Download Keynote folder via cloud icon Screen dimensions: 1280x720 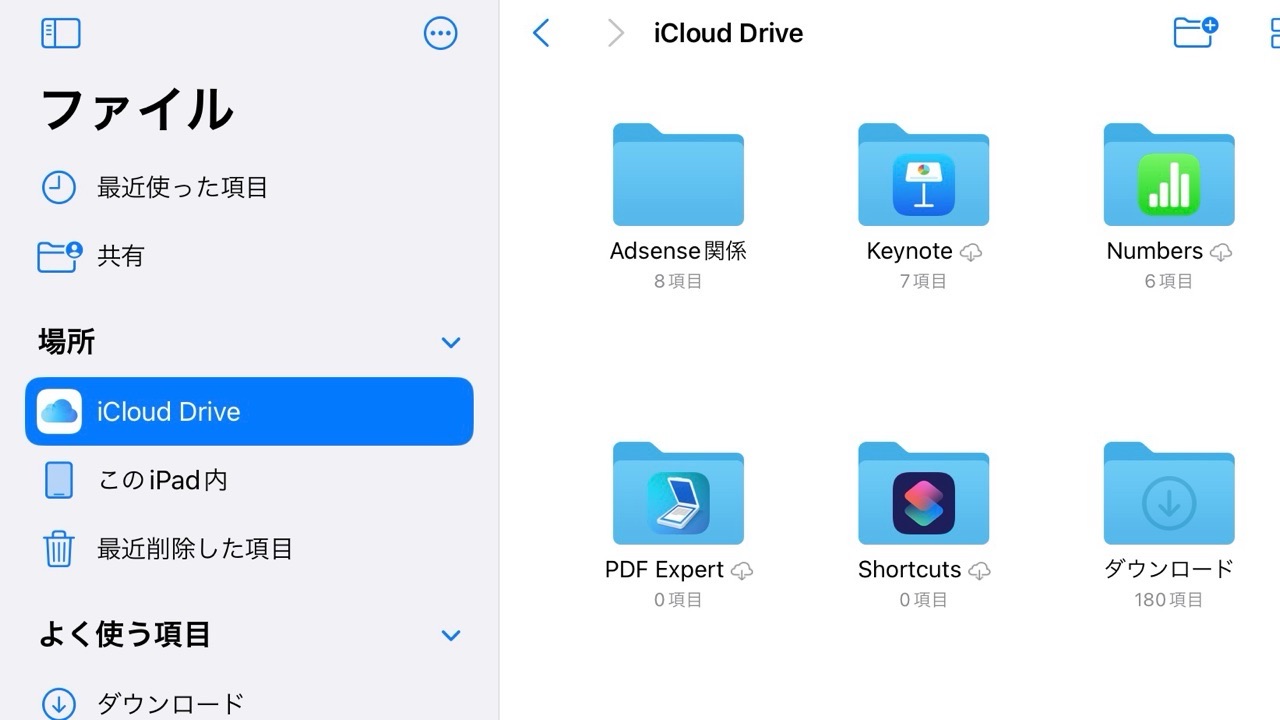[x=971, y=253]
